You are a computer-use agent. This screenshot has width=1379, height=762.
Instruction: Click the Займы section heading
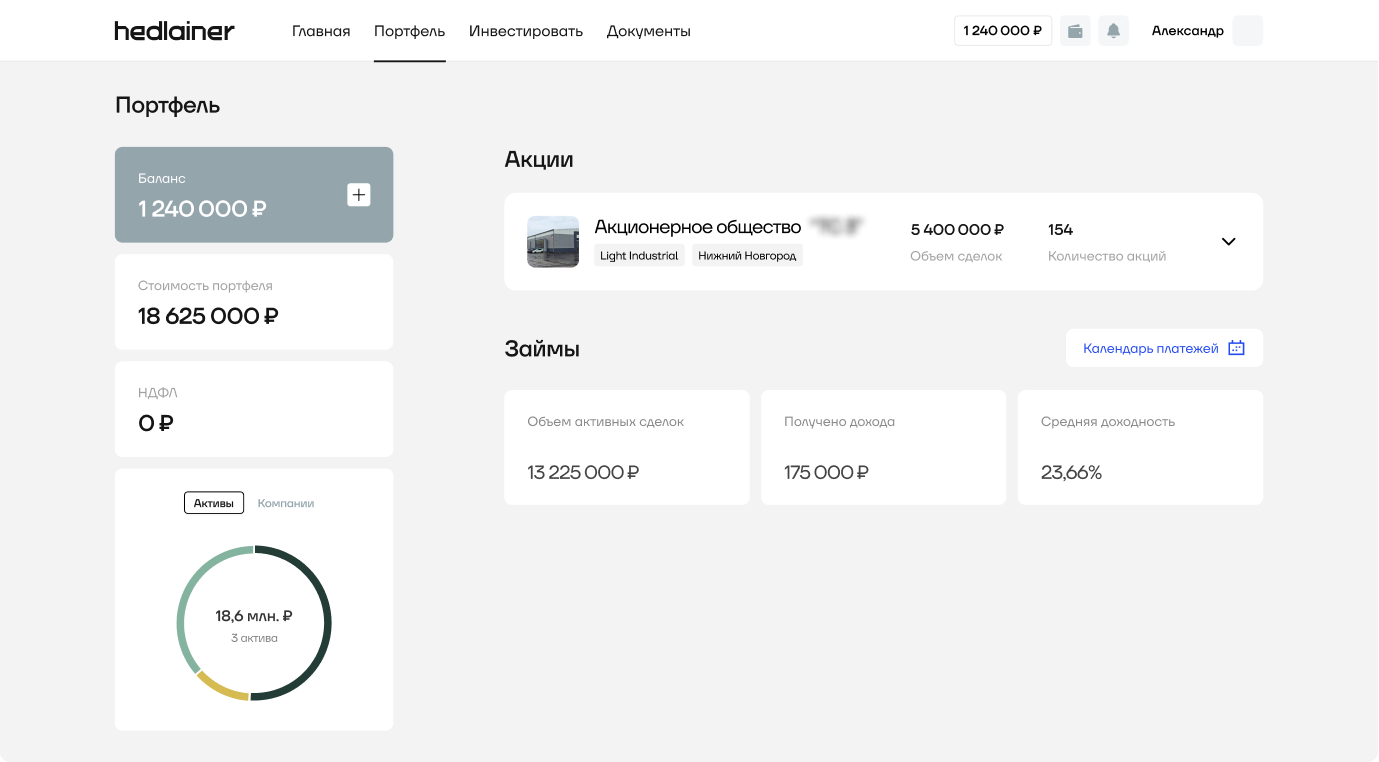click(x=542, y=349)
